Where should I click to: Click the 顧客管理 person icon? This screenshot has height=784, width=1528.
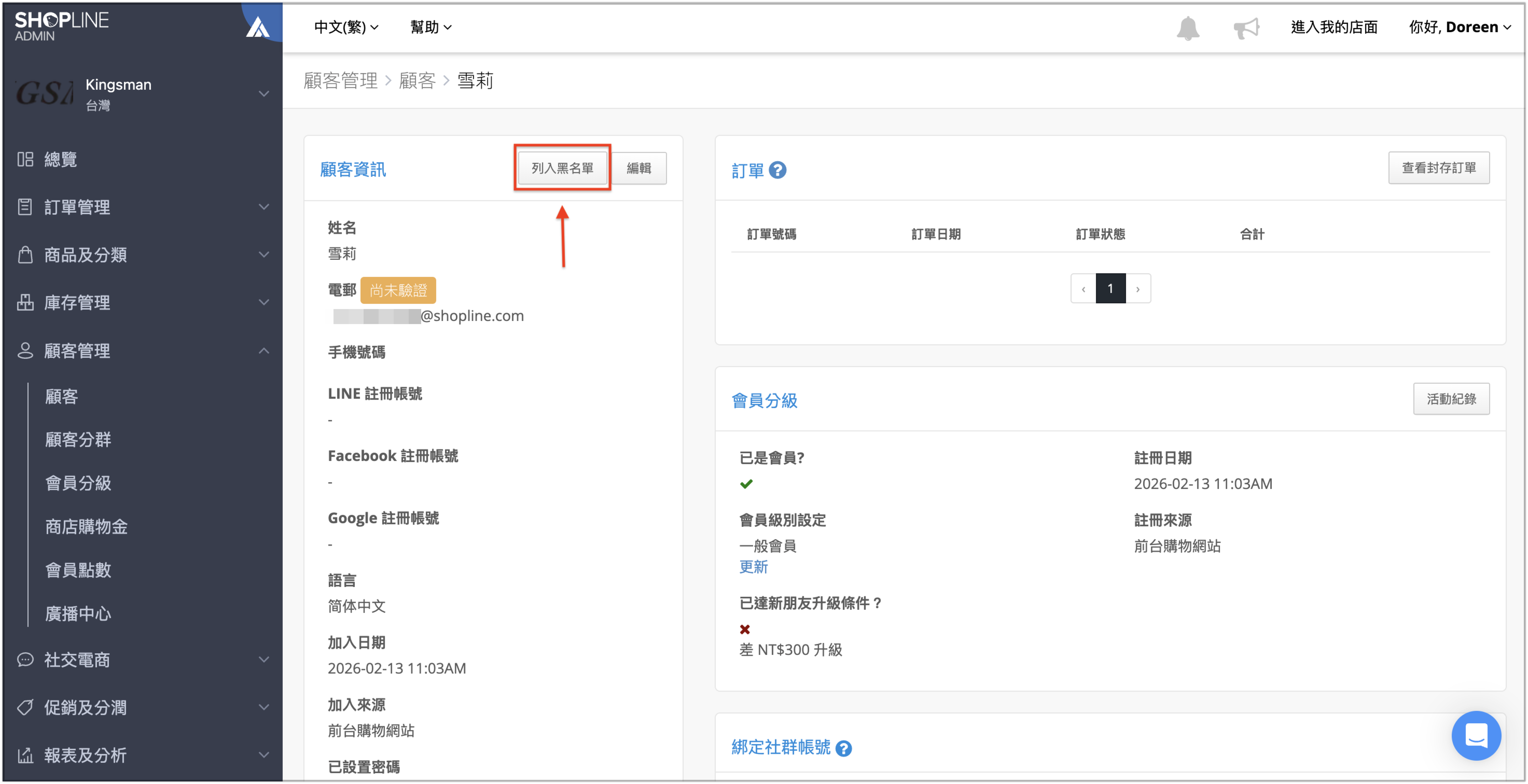[25, 350]
